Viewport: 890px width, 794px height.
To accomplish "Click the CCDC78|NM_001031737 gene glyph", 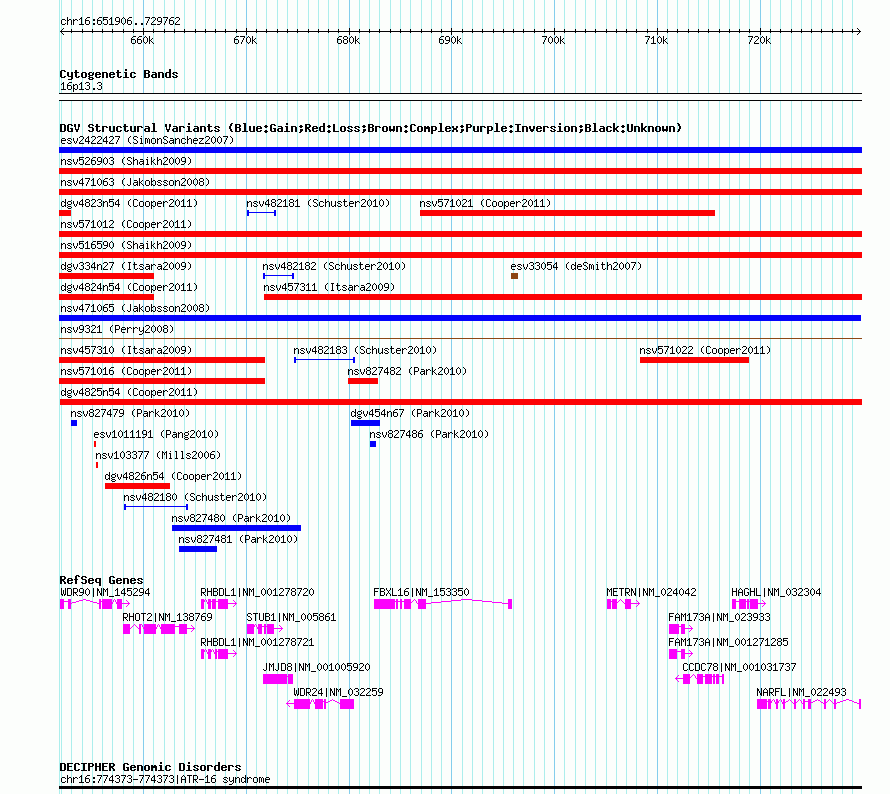I will pos(699,679).
